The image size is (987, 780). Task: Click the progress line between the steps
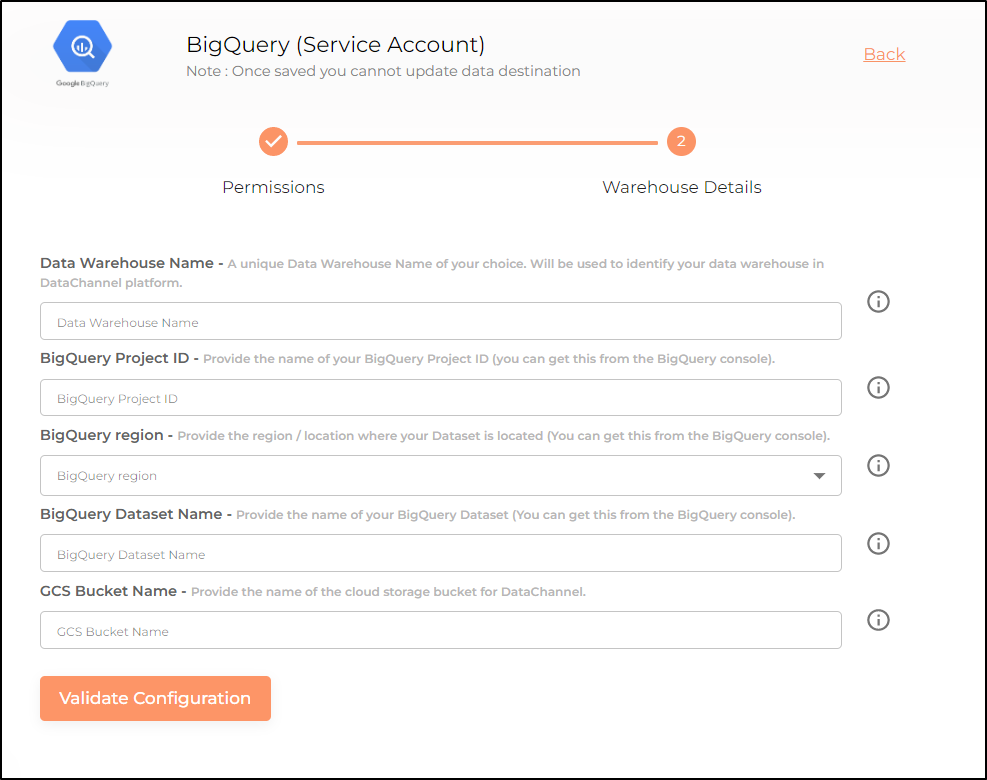click(477, 143)
